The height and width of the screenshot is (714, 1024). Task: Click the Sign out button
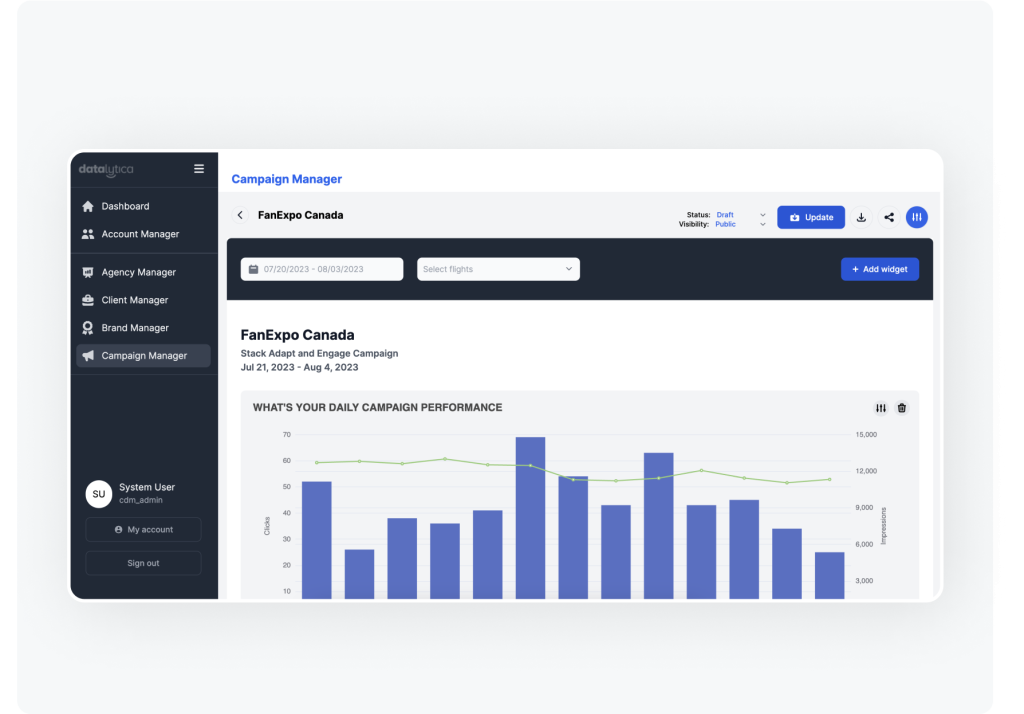click(143, 563)
